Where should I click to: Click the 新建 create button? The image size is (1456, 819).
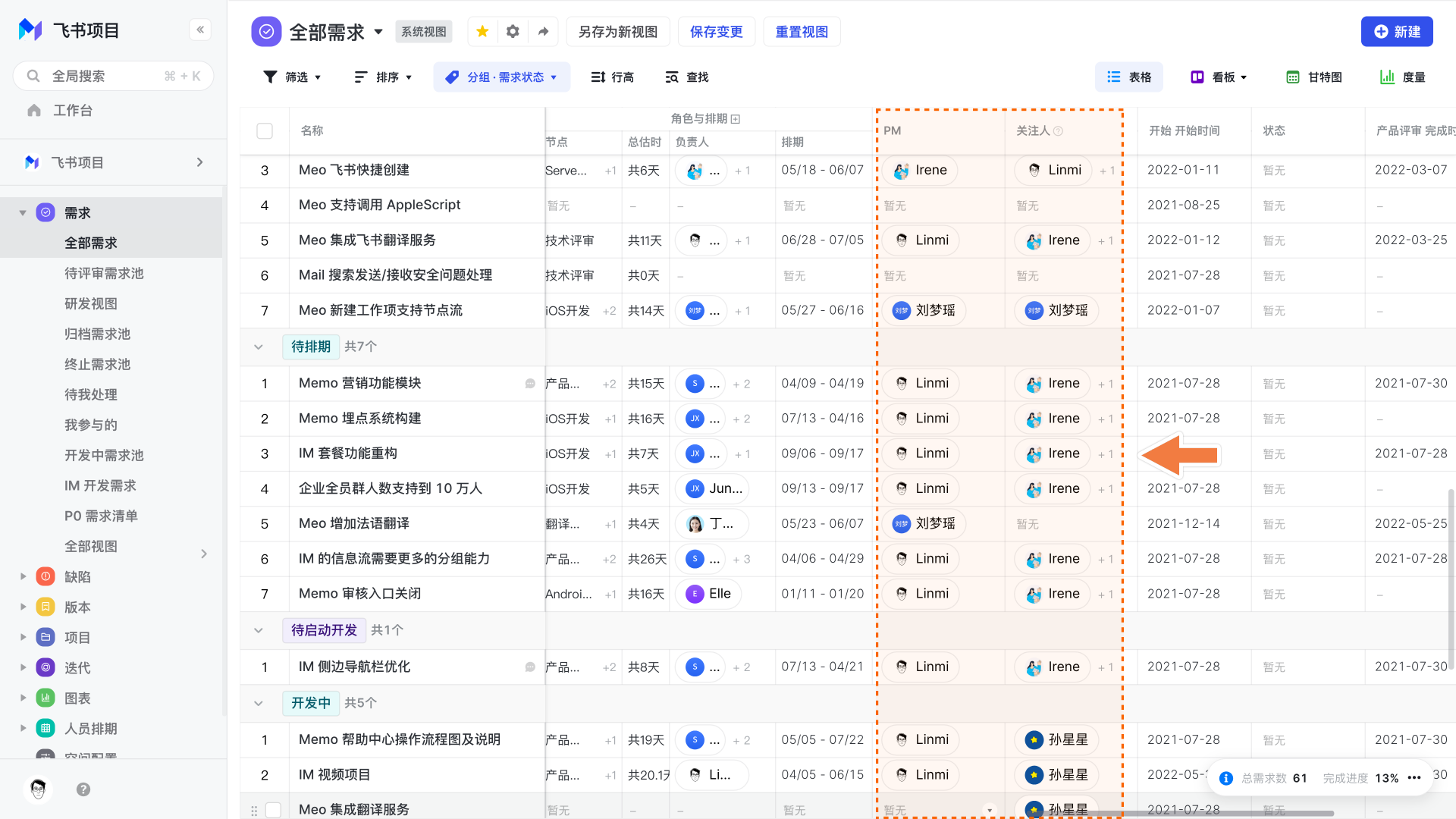(x=1397, y=32)
